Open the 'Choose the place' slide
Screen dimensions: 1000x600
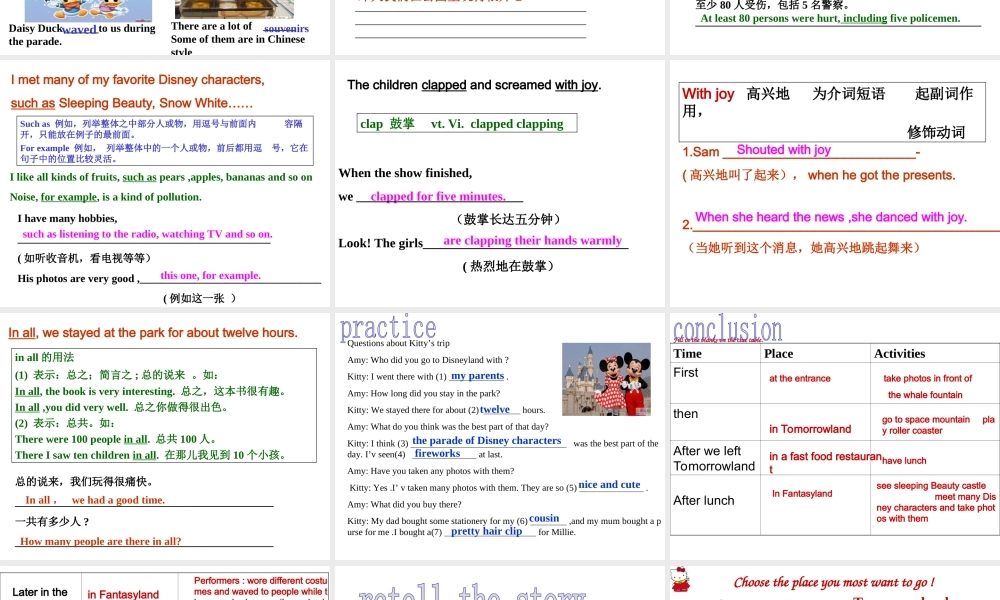click(x=835, y=583)
